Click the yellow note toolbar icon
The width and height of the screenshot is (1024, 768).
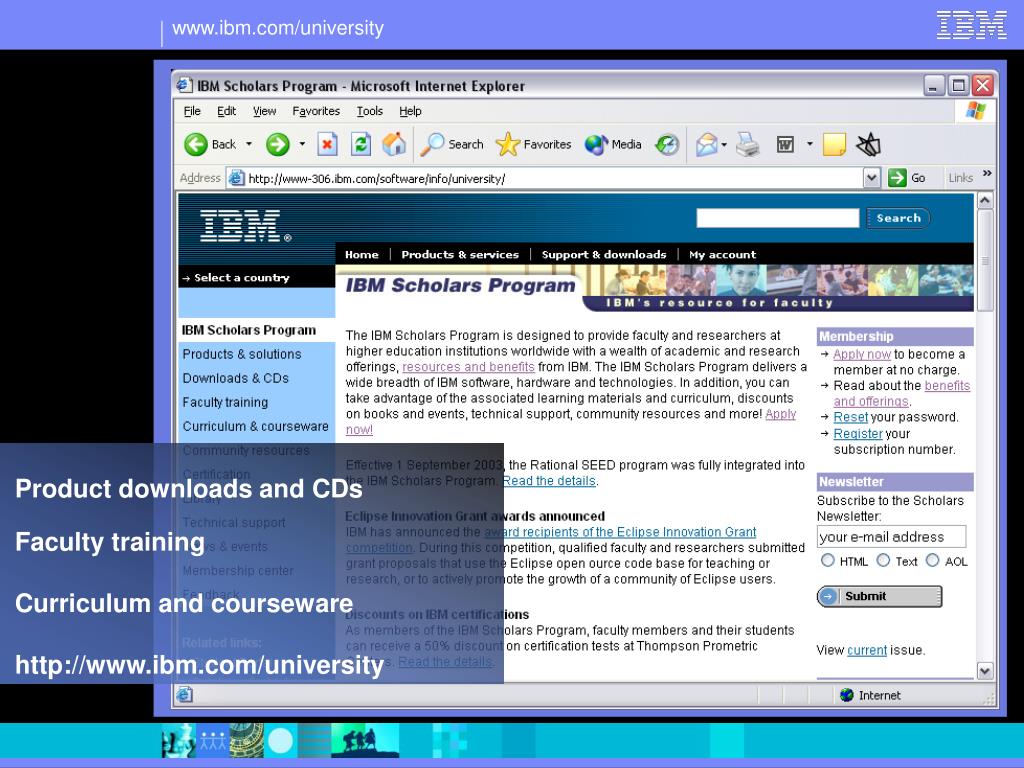834,144
